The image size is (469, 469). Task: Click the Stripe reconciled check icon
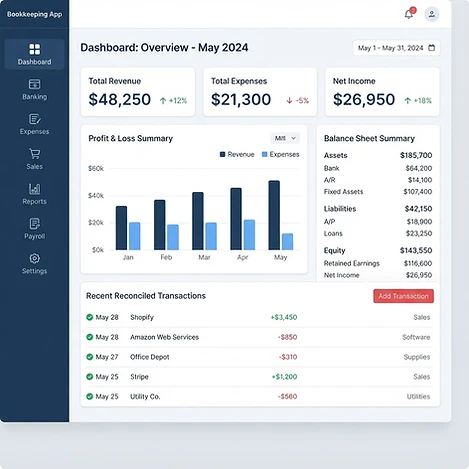point(90,377)
